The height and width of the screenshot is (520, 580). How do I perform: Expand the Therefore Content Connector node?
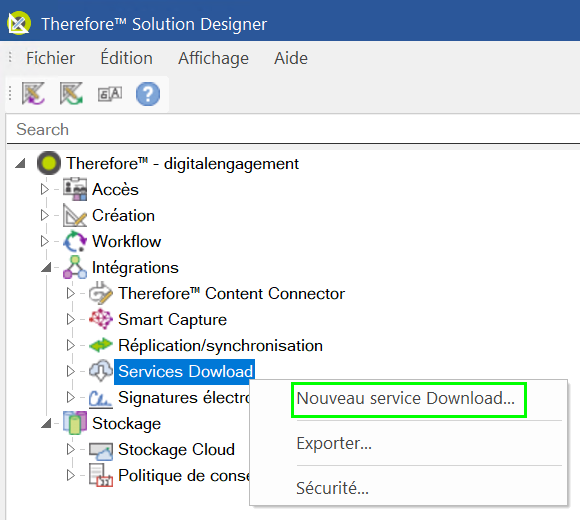tap(71, 293)
